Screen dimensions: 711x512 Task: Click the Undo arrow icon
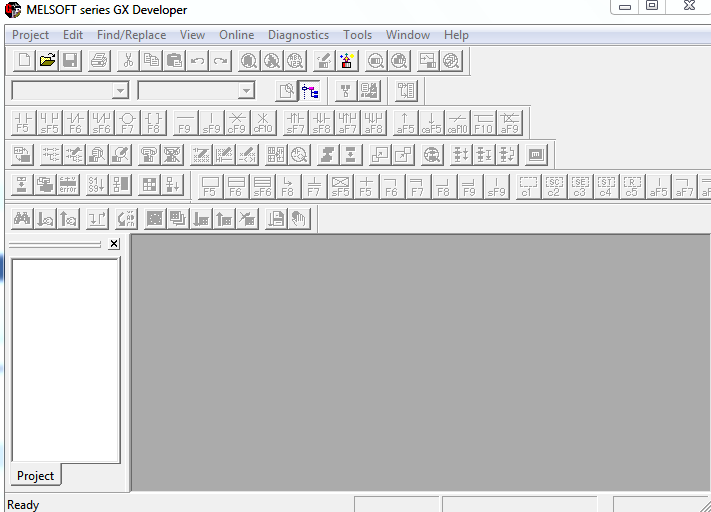pyautogui.click(x=197, y=60)
